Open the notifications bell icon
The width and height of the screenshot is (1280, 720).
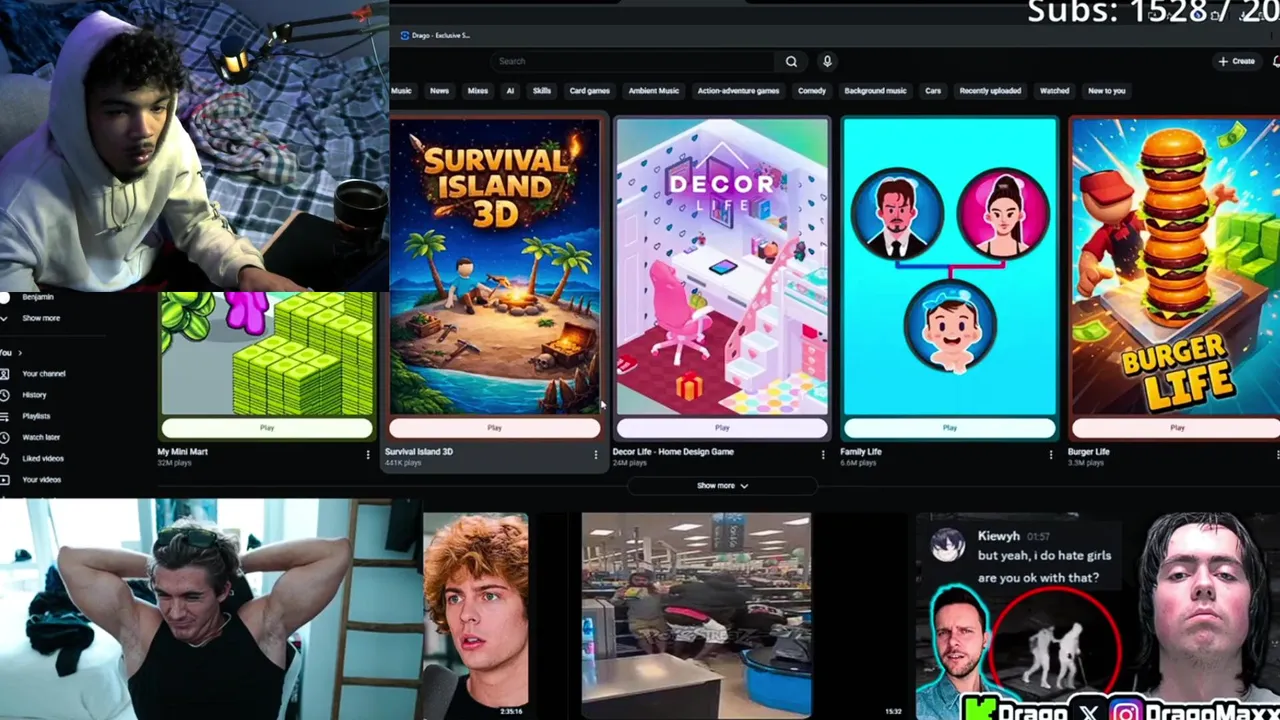(1276, 61)
